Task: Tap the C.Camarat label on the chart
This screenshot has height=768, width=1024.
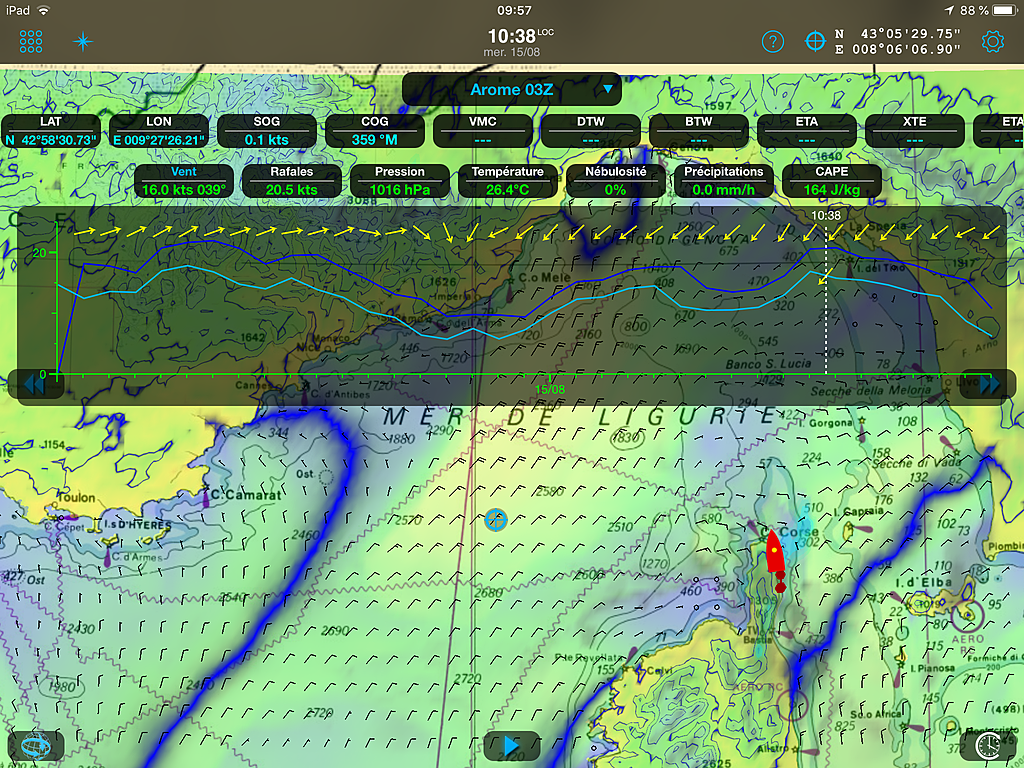Action: pyautogui.click(x=246, y=494)
